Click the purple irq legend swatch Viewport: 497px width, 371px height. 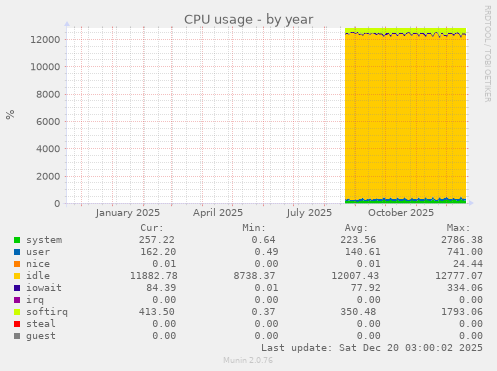click(17, 300)
